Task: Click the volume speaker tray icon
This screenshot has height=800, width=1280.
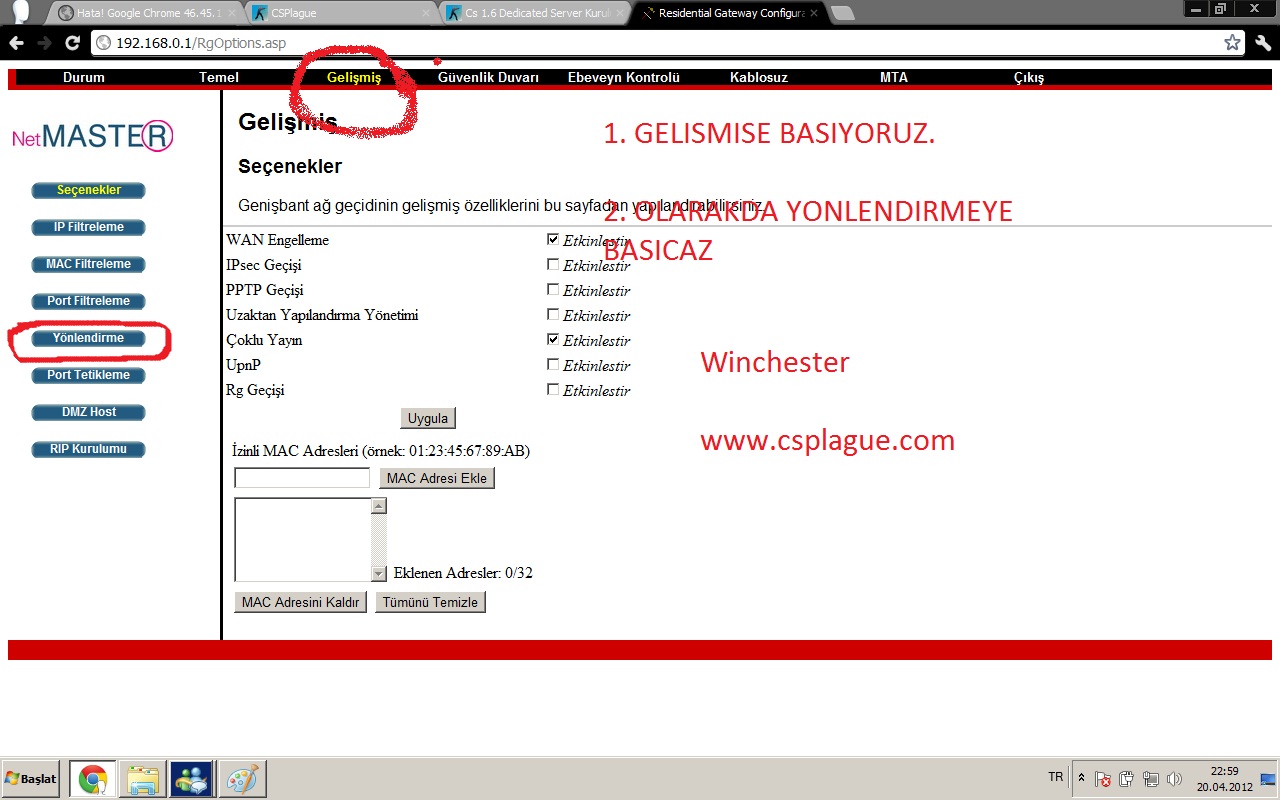Action: pos(1174,779)
